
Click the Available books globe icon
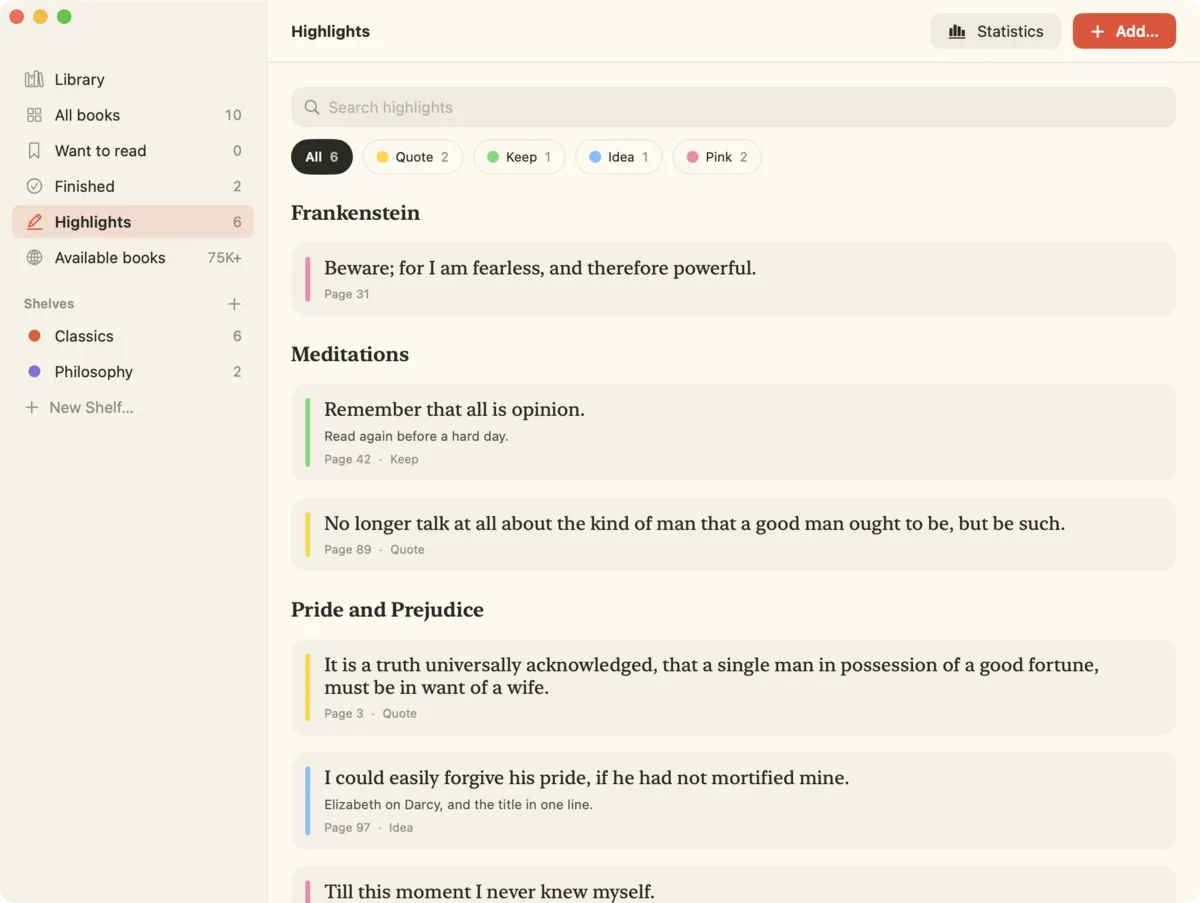point(34,258)
